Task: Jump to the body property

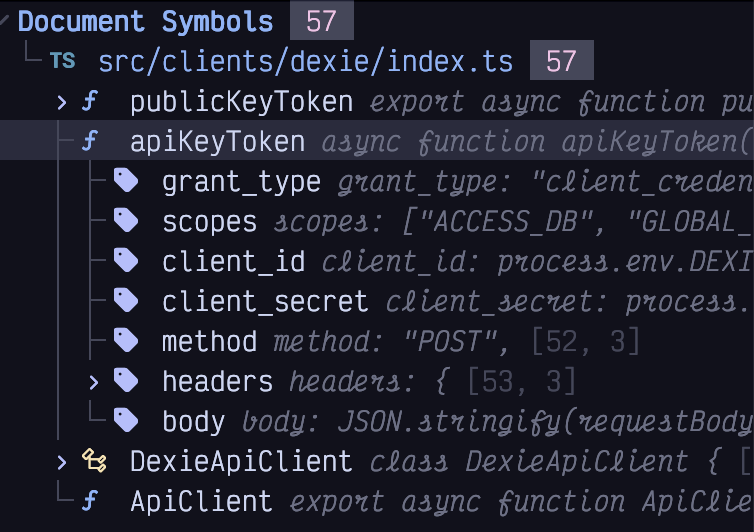Action: [194, 422]
